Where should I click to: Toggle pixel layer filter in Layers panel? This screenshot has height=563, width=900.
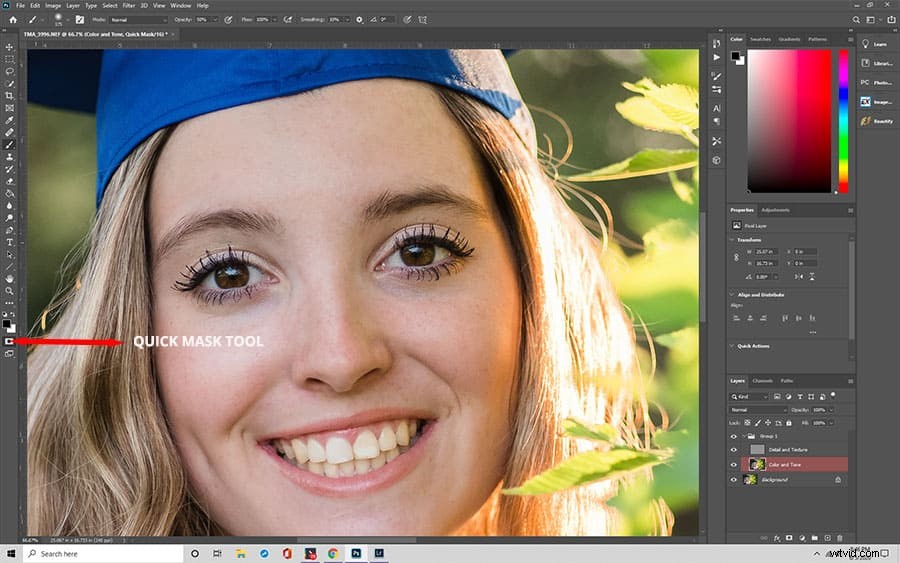(777, 397)
